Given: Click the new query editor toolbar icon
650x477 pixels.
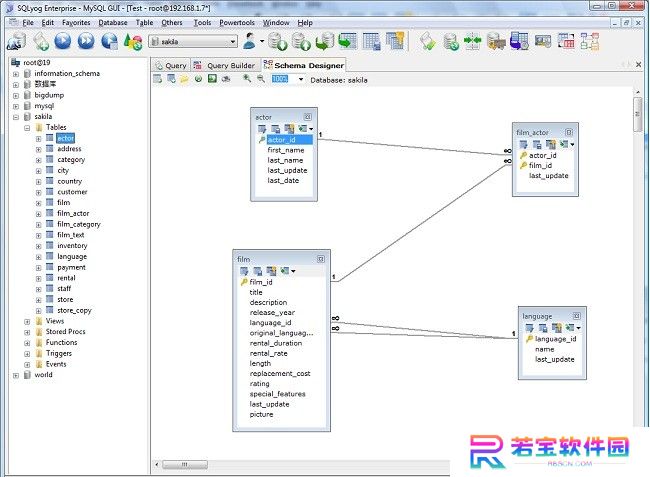Looking at the screenshot, I should (x=41, y=41).
